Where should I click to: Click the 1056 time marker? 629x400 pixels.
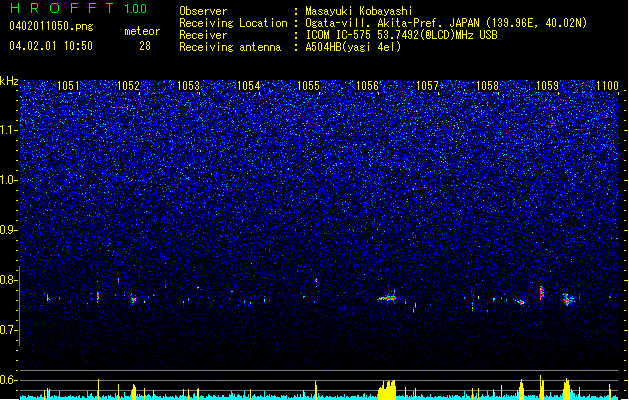pos(367,86)
